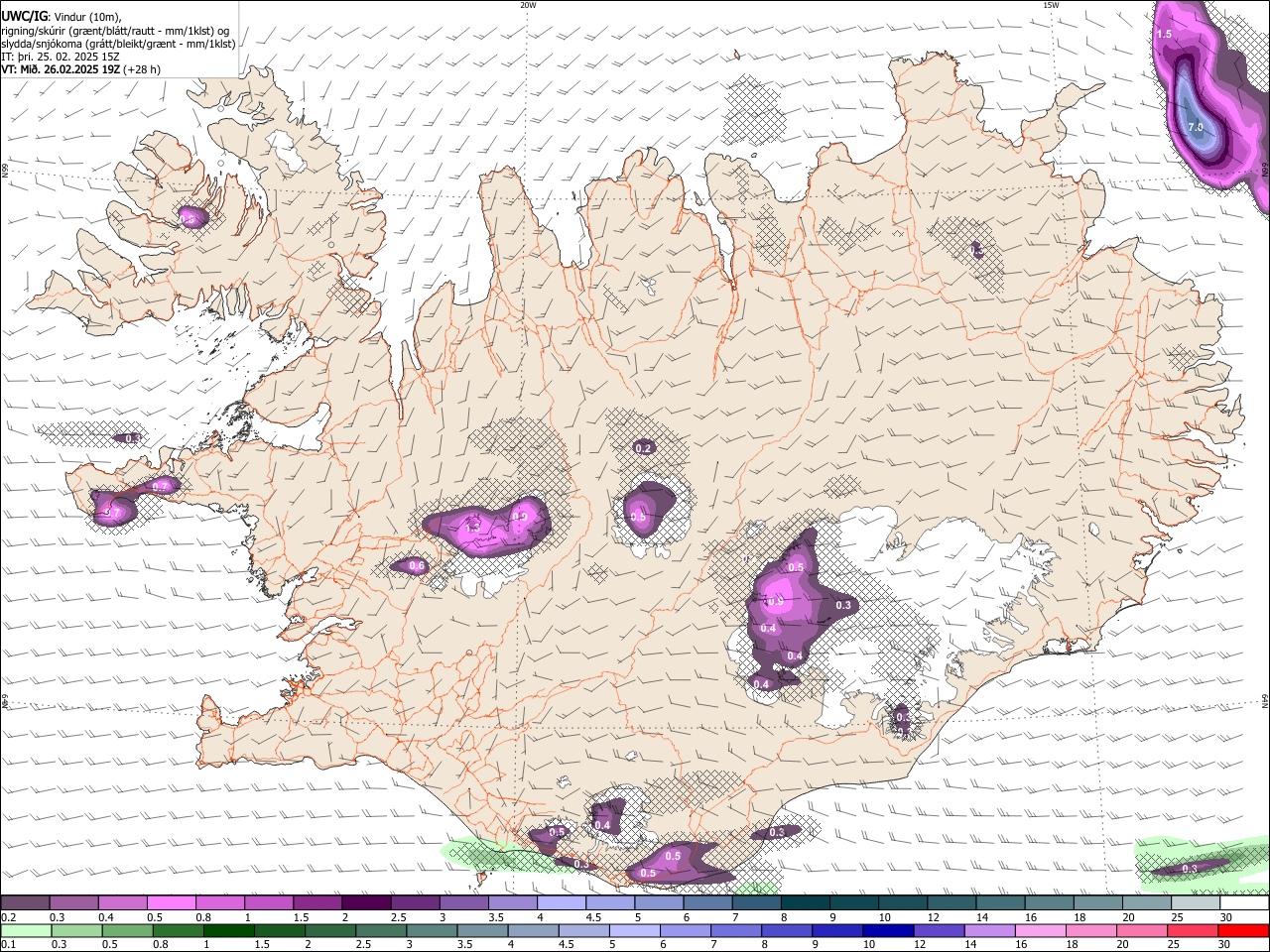This screenshot has width=1270, height=952.
Task: Click the dark teal 8–9 swatch on snow scale
Action: tap(806, 903)
